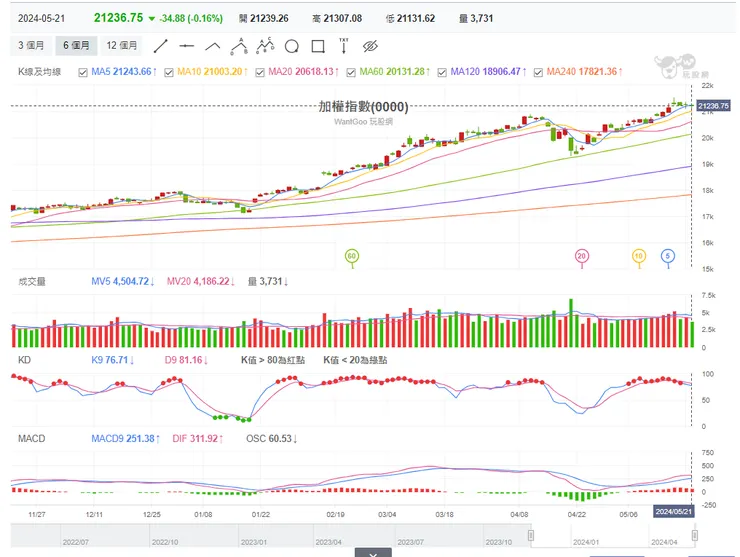This screenshot has height=557, width=740.
Task: Select the circle drawing tool
Action: (x=292, y=46)
